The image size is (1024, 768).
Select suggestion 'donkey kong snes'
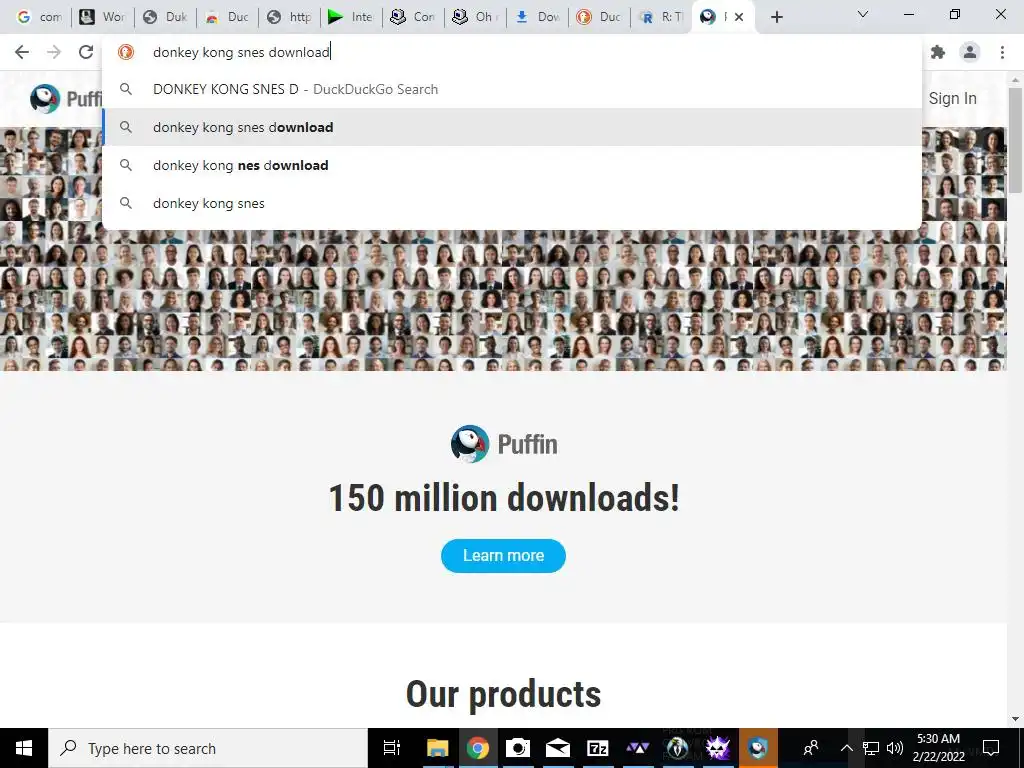pyautogui.click(x=512, y=203)
